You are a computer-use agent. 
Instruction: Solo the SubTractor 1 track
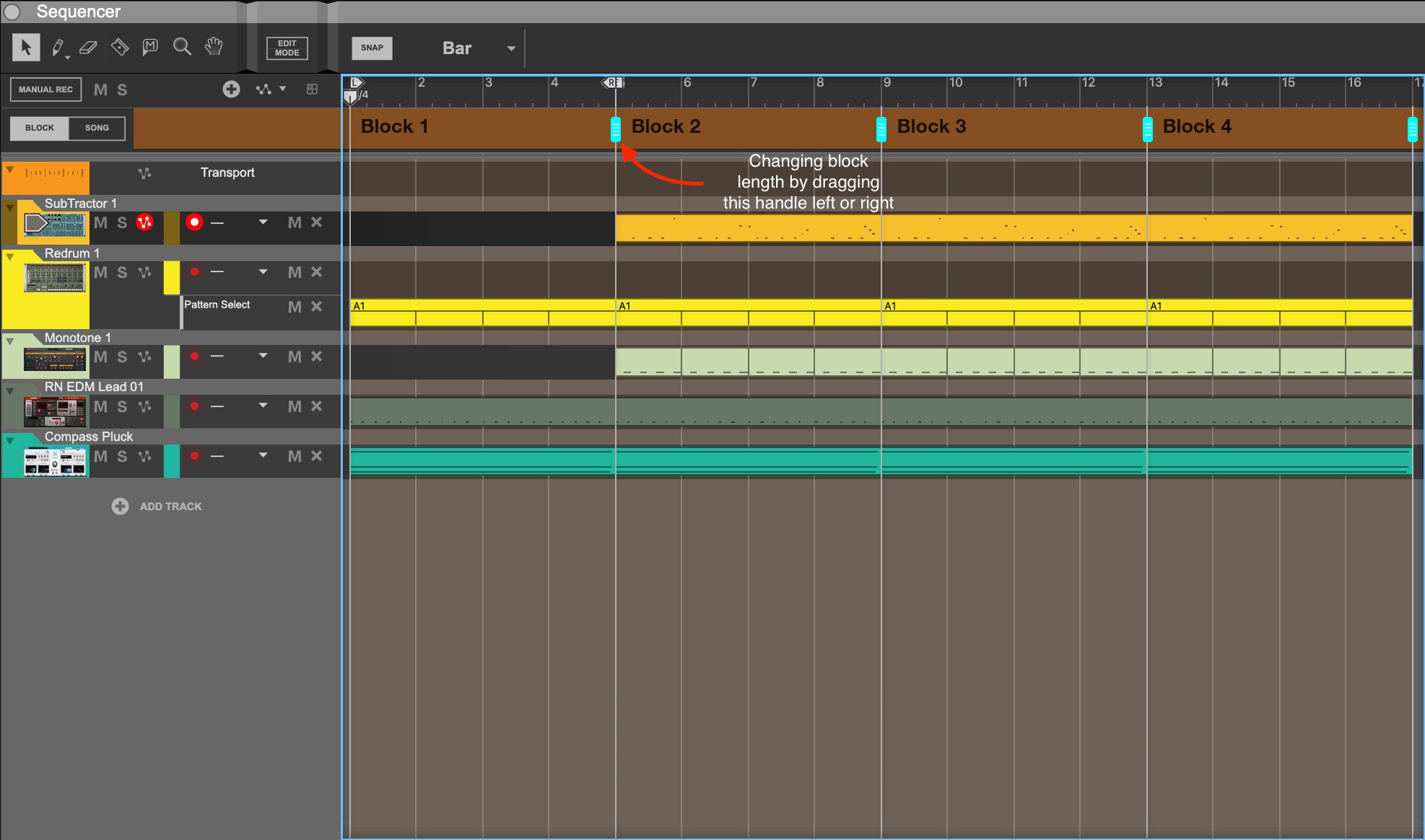point(122,222)
